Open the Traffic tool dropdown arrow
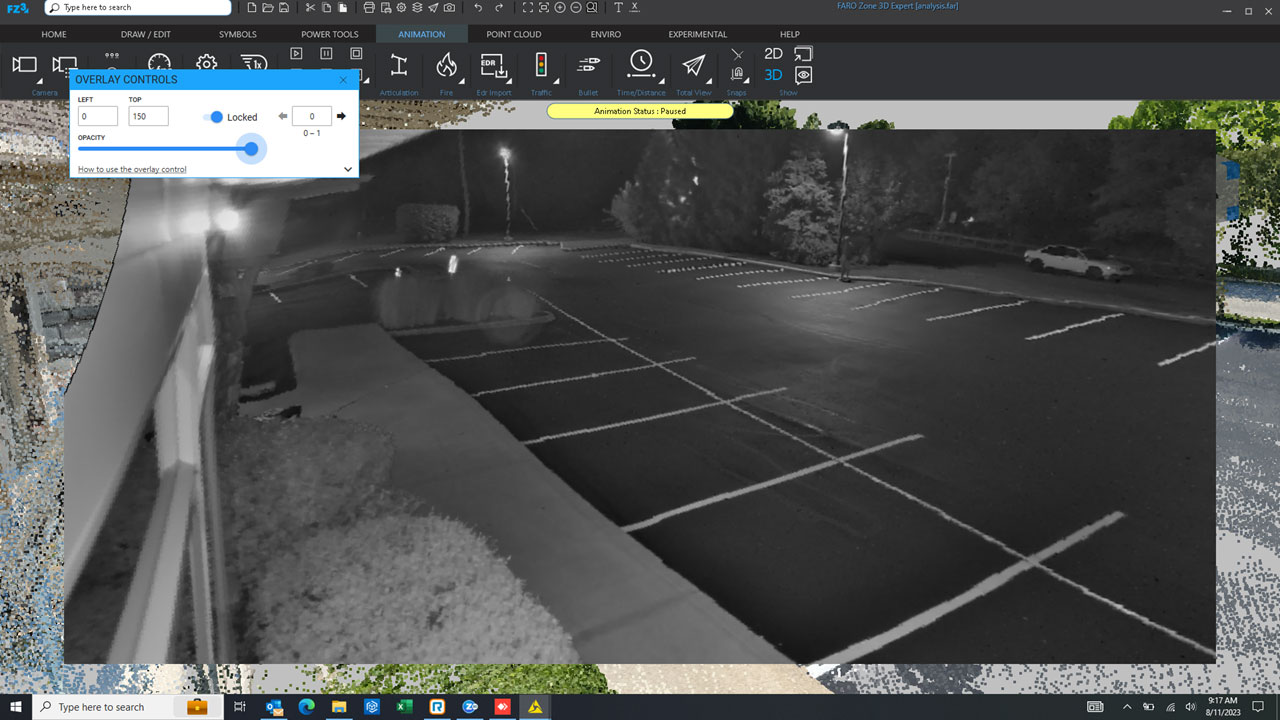Viewport: 1280px width, 720px height. point(556,81)
